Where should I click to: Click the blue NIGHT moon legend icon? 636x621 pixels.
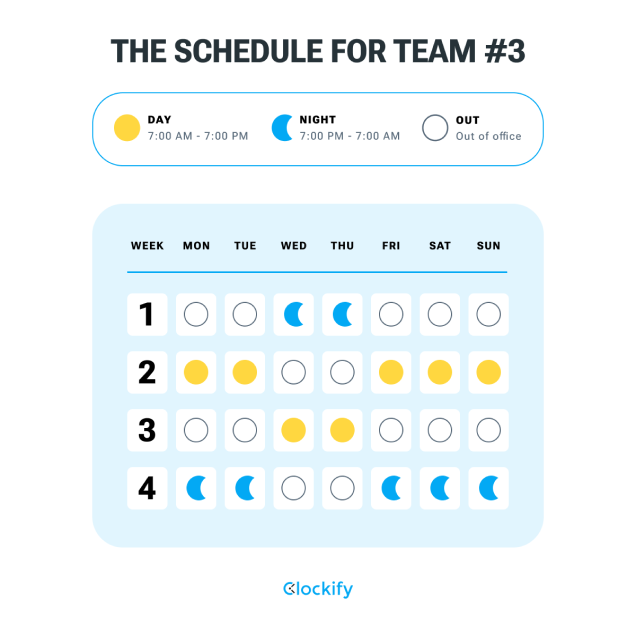282,128
